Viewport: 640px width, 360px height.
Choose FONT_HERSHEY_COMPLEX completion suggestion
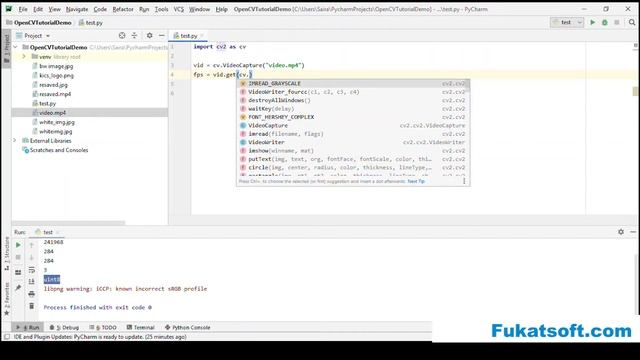tap(353, 117)
